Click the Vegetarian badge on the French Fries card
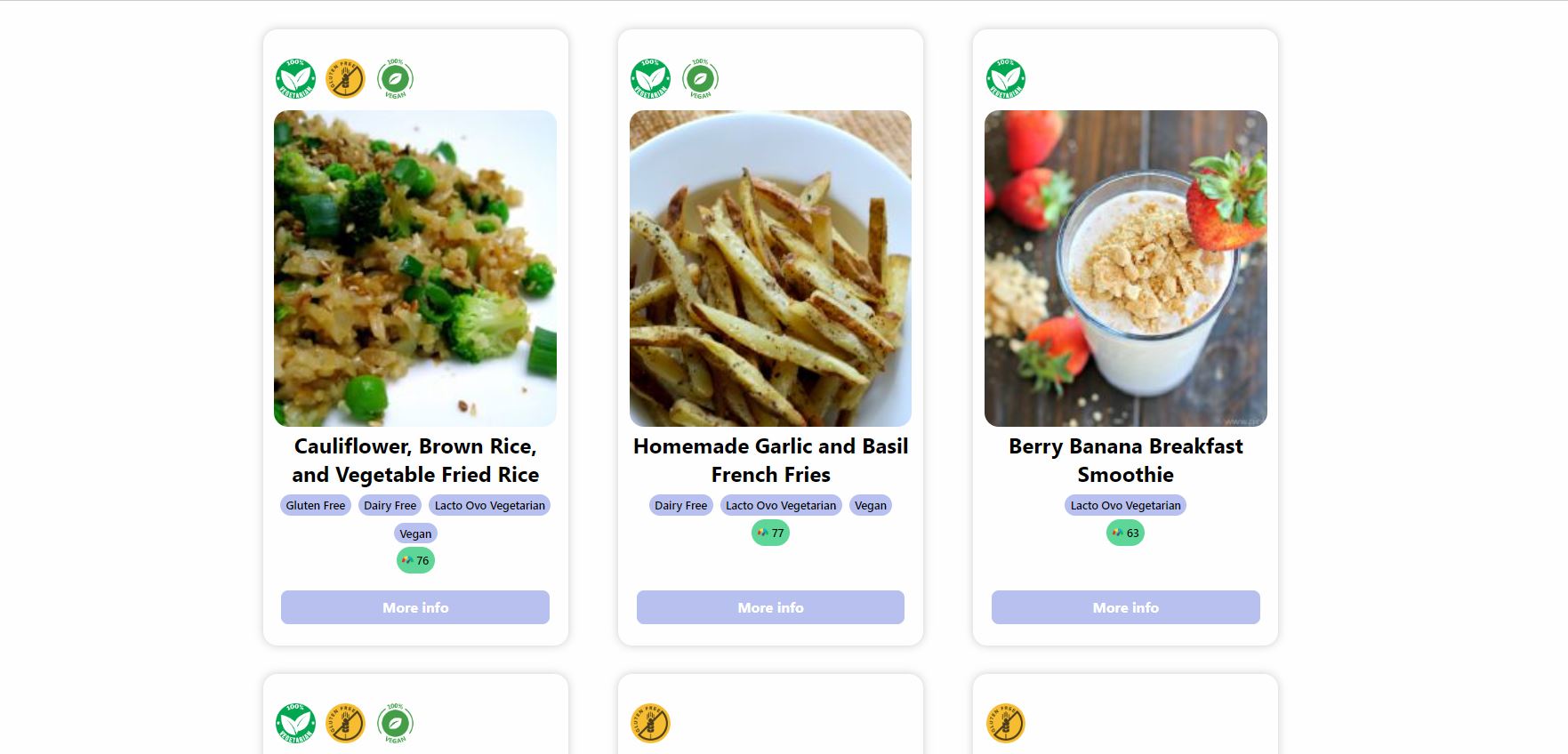Image resolution: width=1568 pixels, height=754 pixels. coord(650,78)
